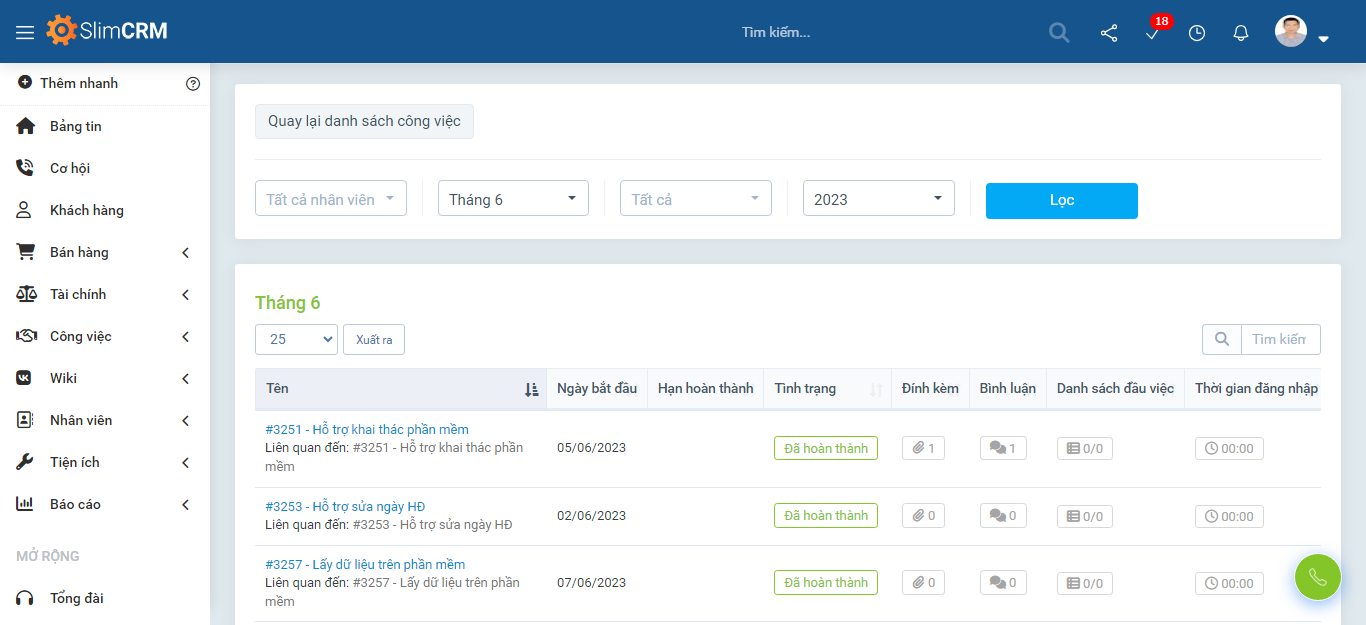Open Khách hàng in sidebar

coord(87,211)
